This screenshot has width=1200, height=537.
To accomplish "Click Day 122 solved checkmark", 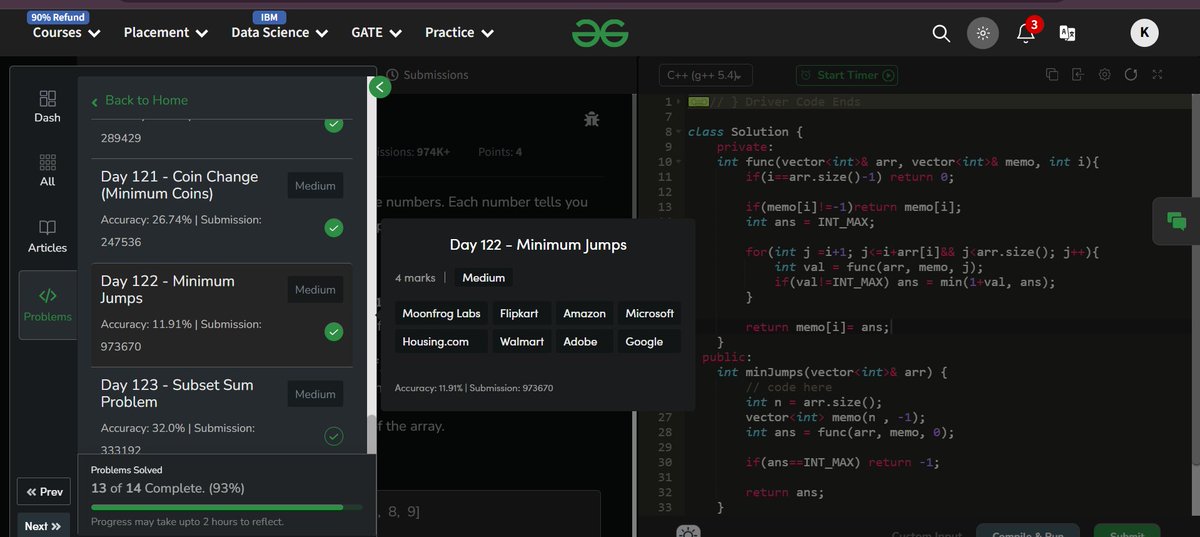I will point(334,332).
